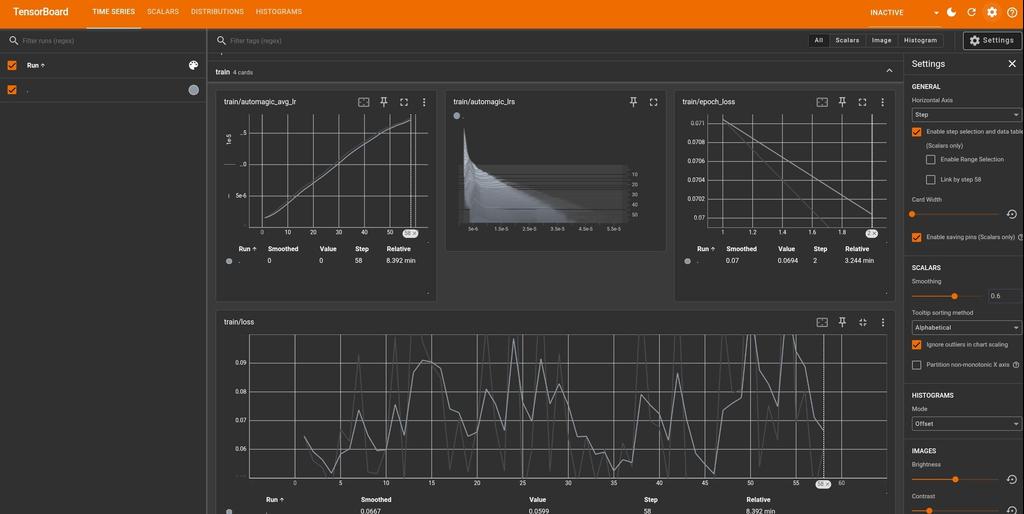Viewport: 1024px width, 514px height.
Task: Open the Horizontal Axis Step dropdown
Action: click(x=966, y=115)
